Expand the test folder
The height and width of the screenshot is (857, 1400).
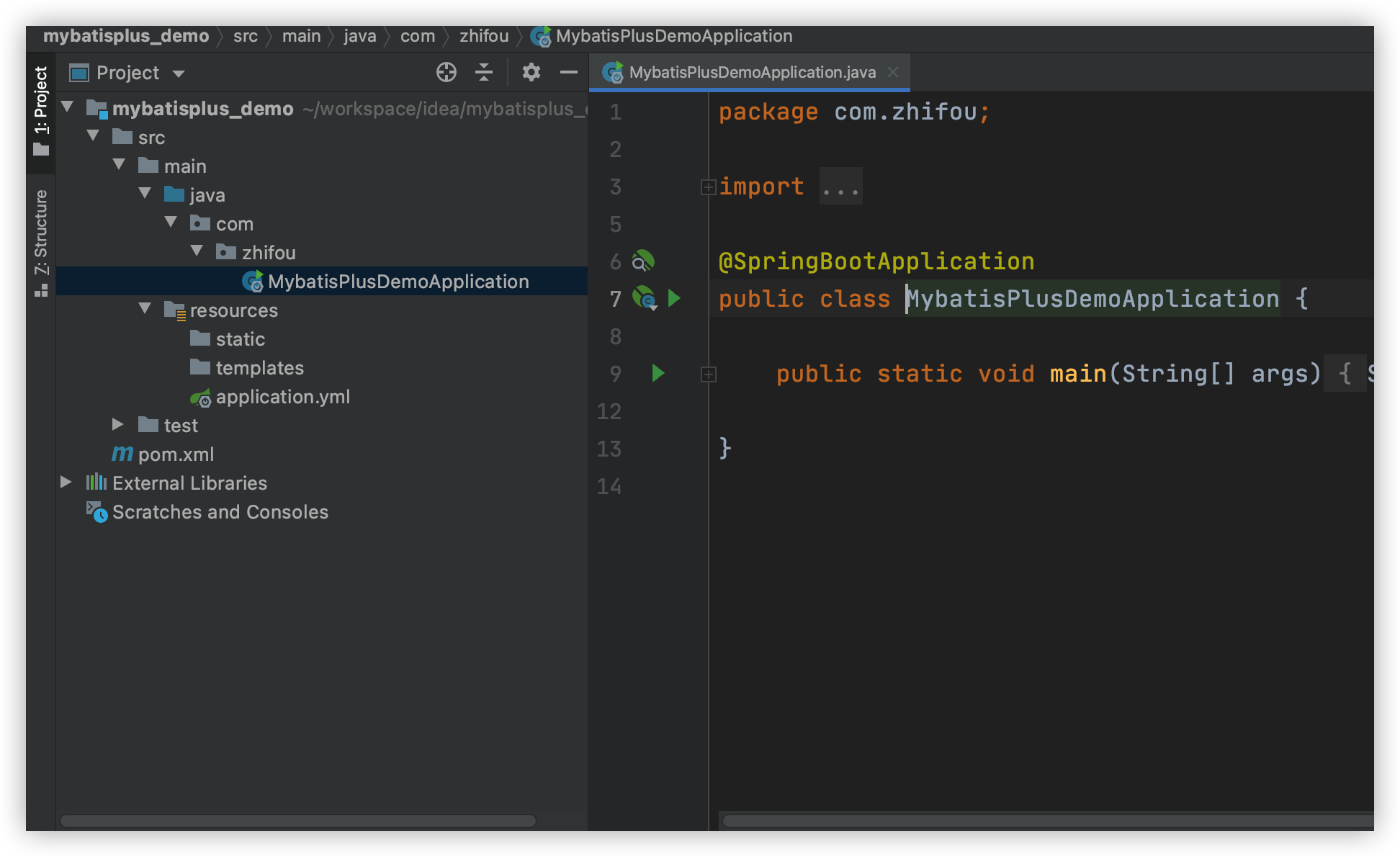tap(118, 425)
